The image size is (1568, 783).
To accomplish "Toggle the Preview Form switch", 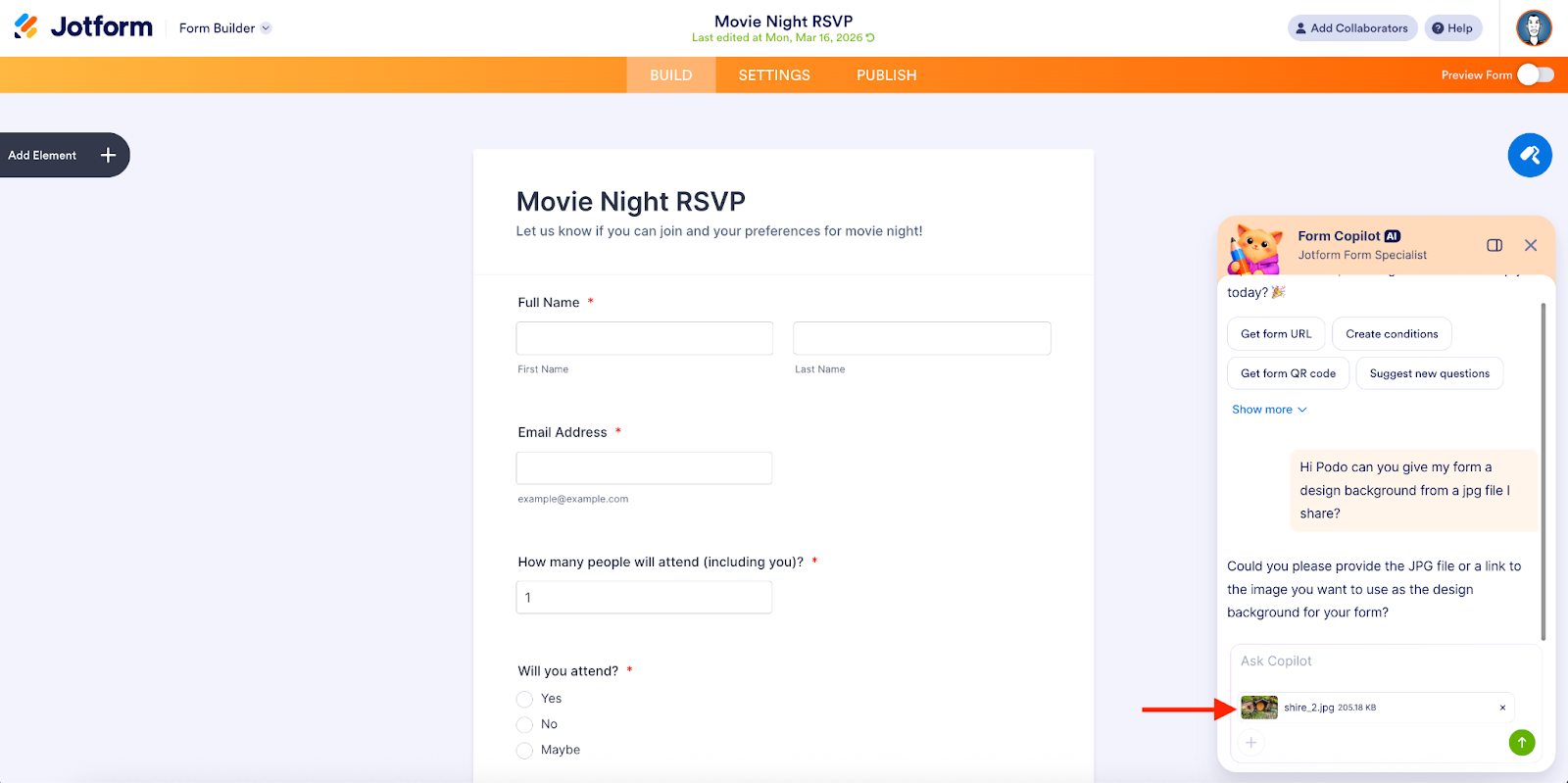I will click(x=1536, y=75).
